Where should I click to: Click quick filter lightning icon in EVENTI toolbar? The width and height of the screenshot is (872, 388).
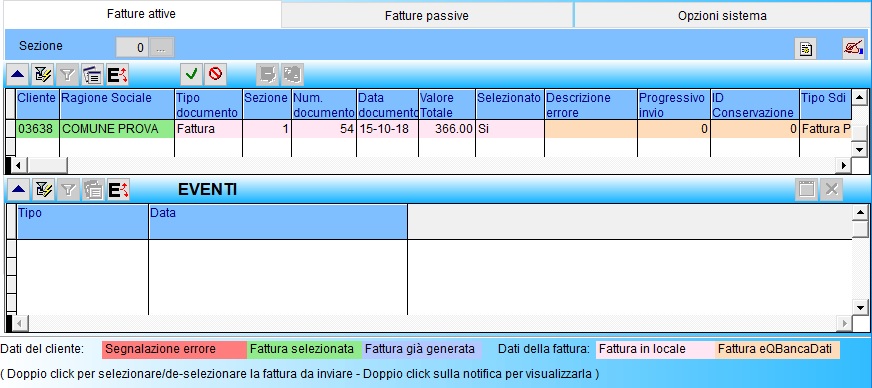point(43,190)
